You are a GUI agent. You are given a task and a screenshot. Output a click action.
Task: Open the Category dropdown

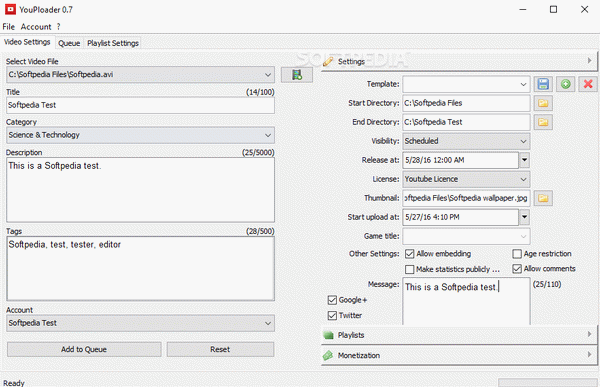[268, 135]
